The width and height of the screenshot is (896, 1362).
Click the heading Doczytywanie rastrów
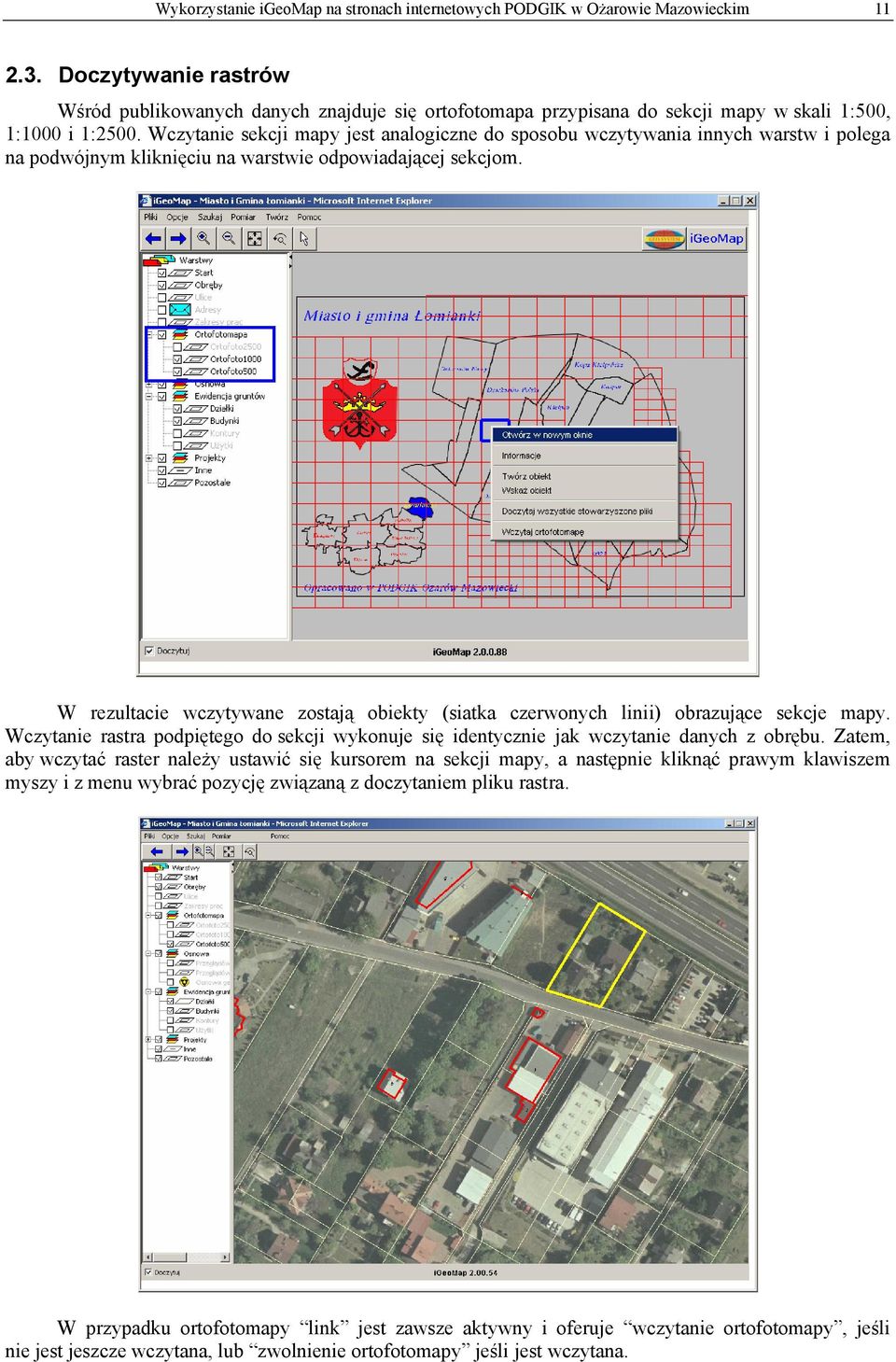coord(174,75)
